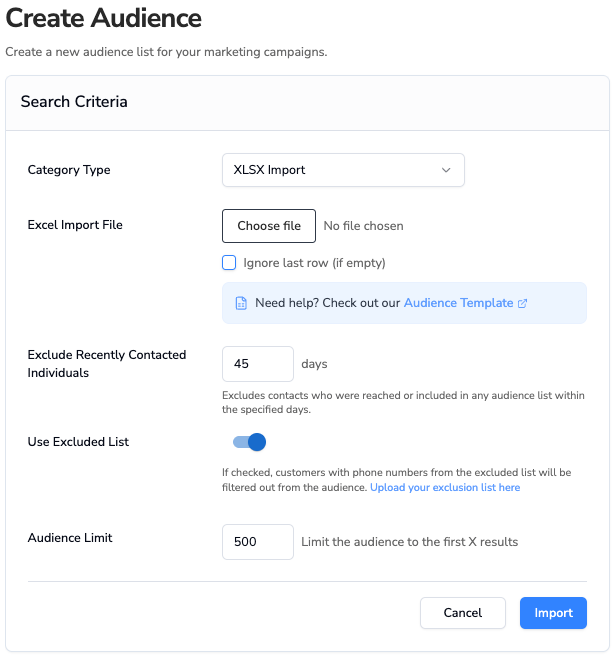
Task: Open 'Upload your exclusion list here' link
Action: (445, 487)
